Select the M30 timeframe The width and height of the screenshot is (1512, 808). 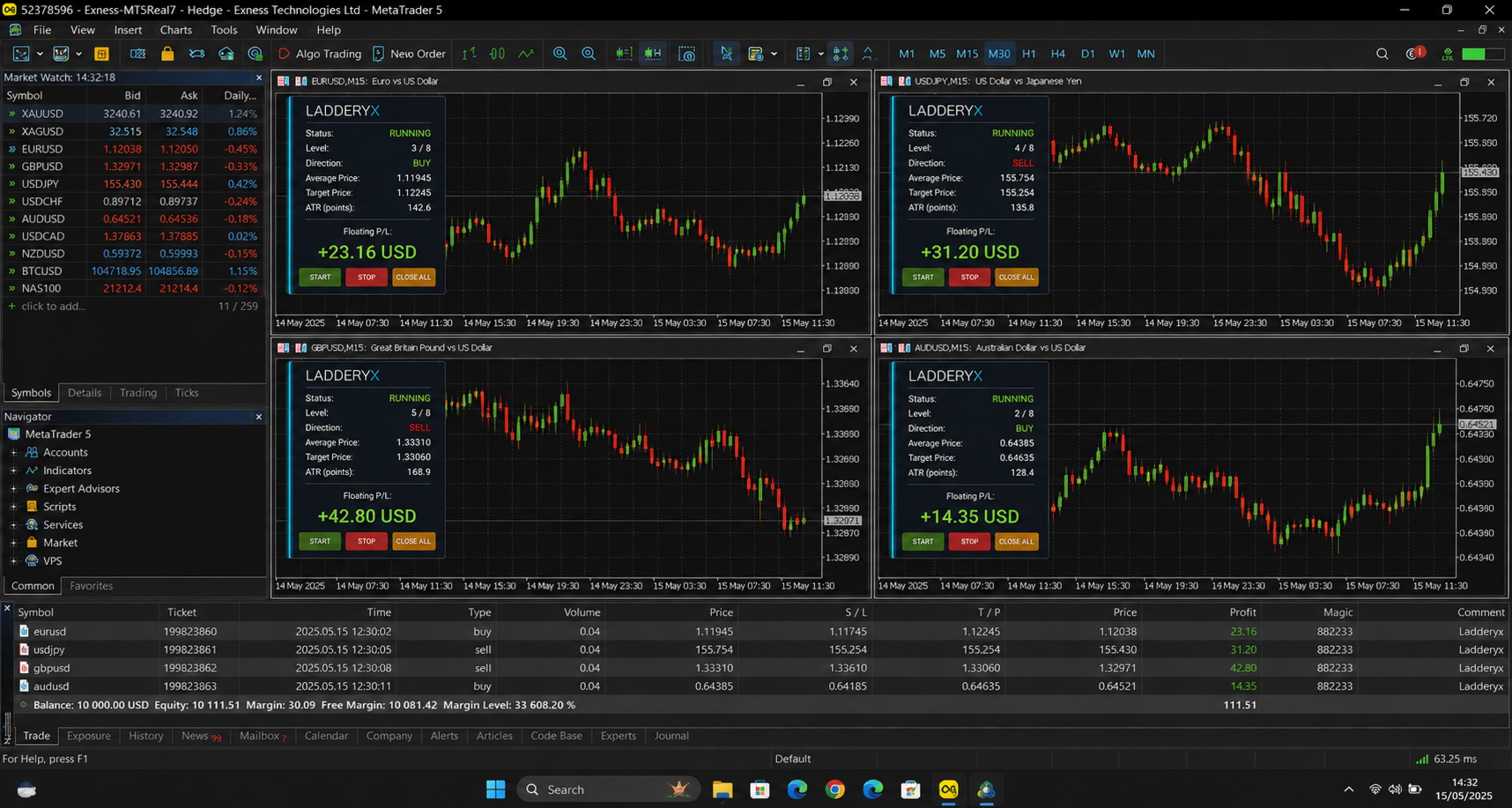(x=999, y=54)
